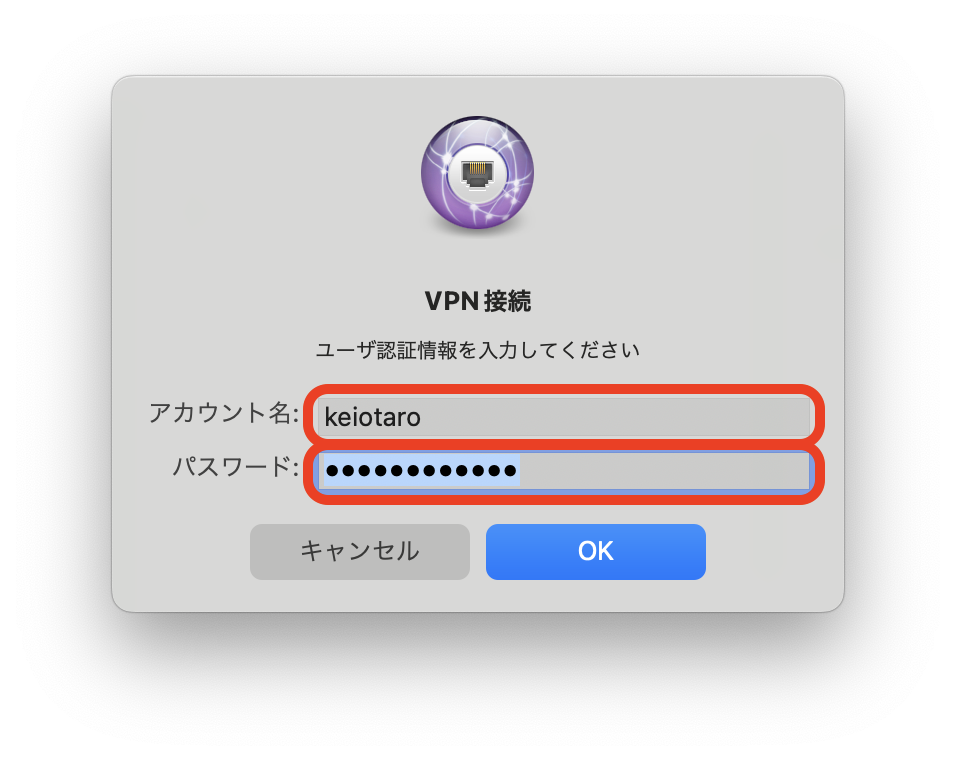Focus the パスワード field

pyautogui.click(x=564, y=471)
